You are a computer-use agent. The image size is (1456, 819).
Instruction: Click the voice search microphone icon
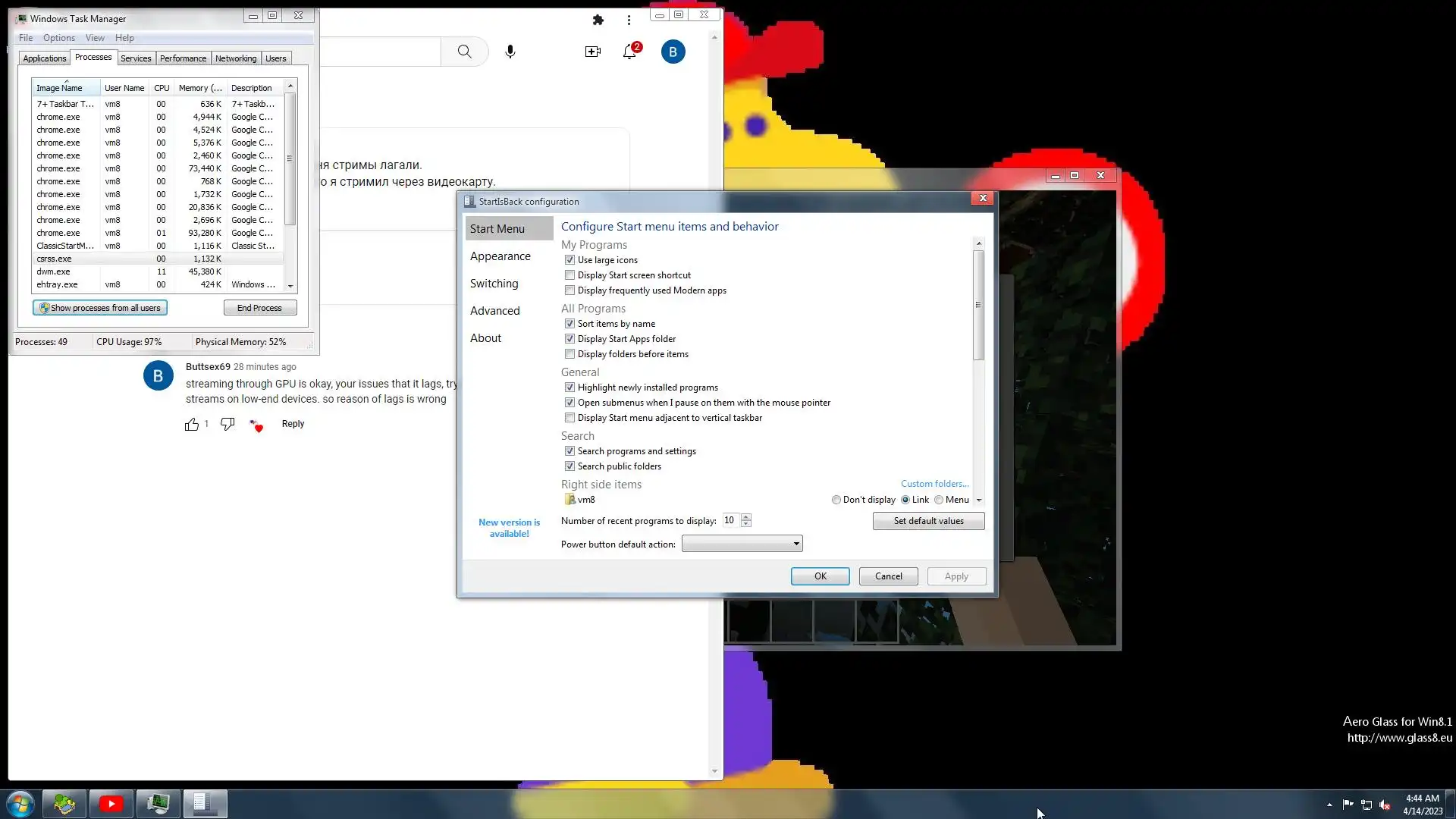pyautogui.click(x=510, y=52)
